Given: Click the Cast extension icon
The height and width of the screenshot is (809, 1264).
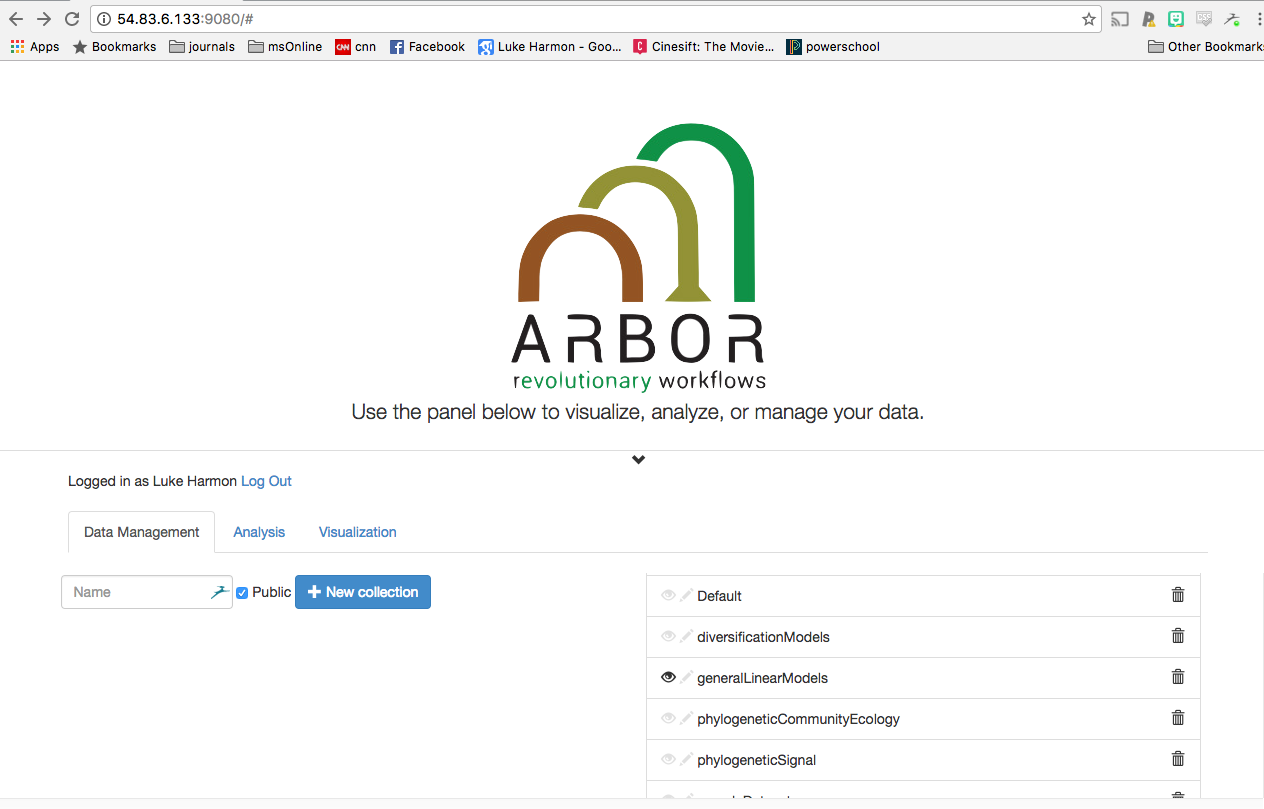Looking at the screenshot, I should point(1121,19).
